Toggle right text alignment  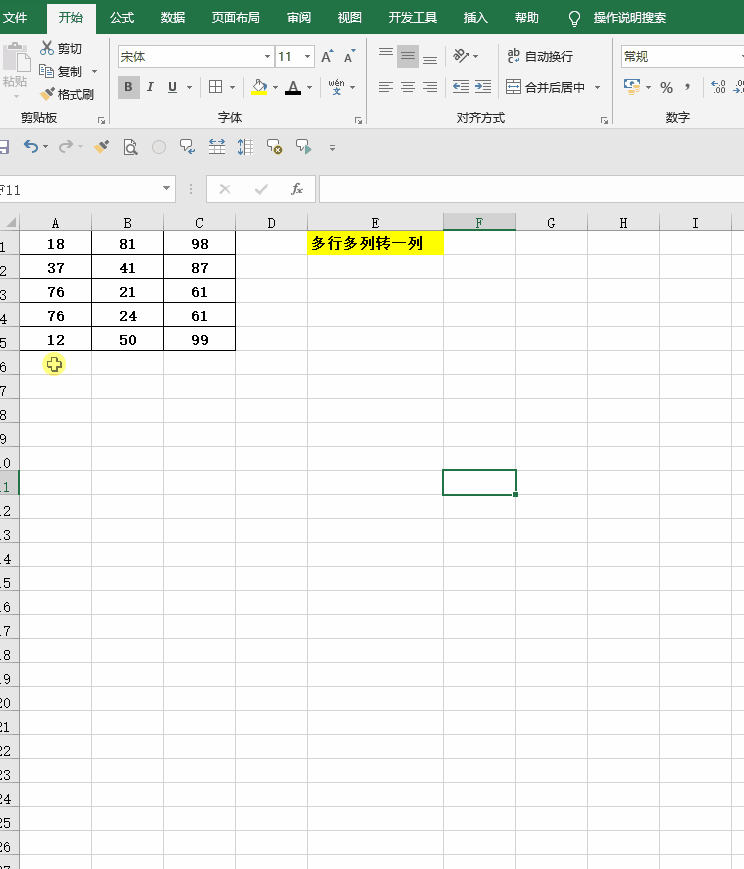point(430,87)
